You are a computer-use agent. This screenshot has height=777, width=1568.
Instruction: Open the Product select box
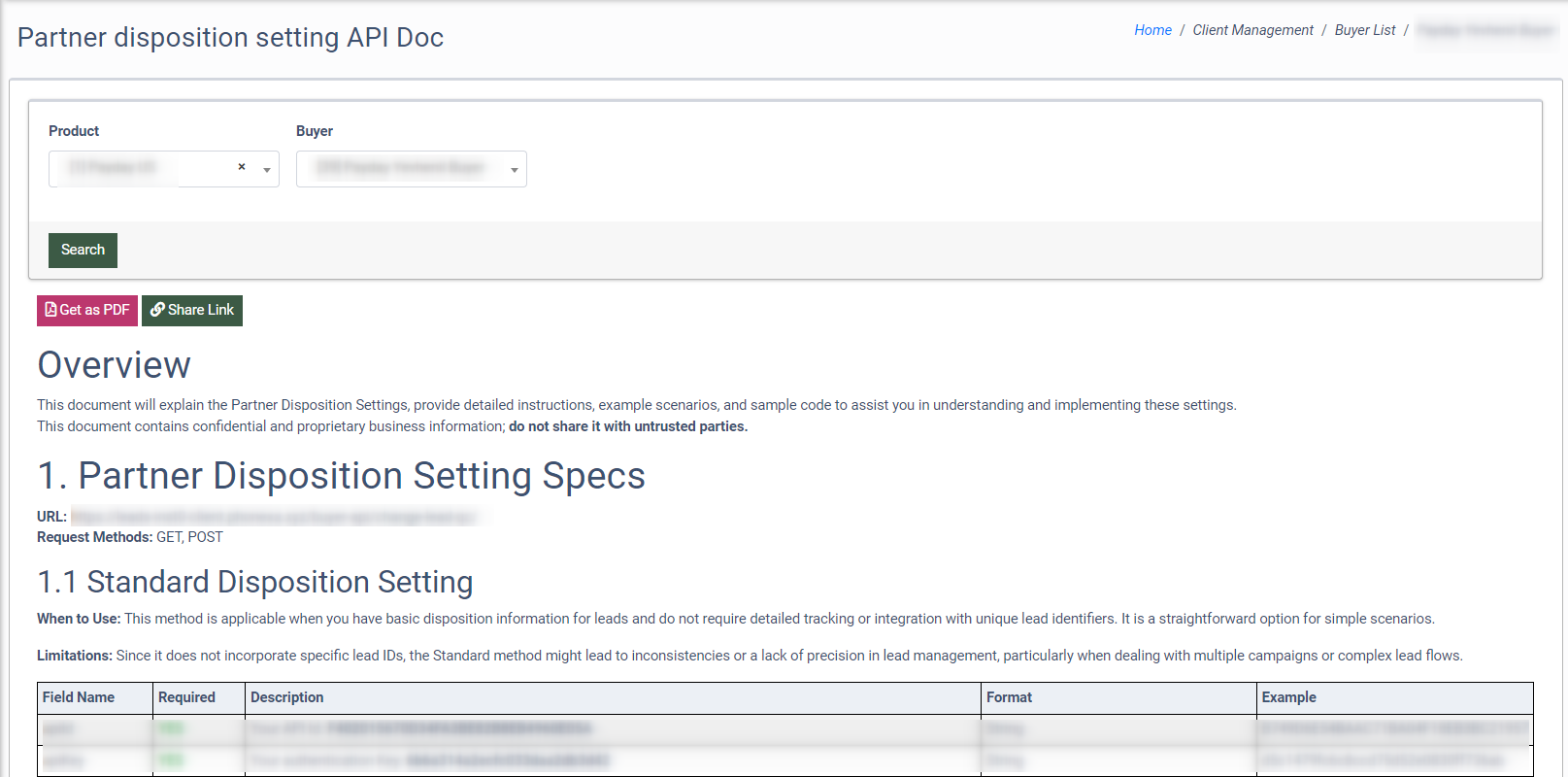coord(146,169)
